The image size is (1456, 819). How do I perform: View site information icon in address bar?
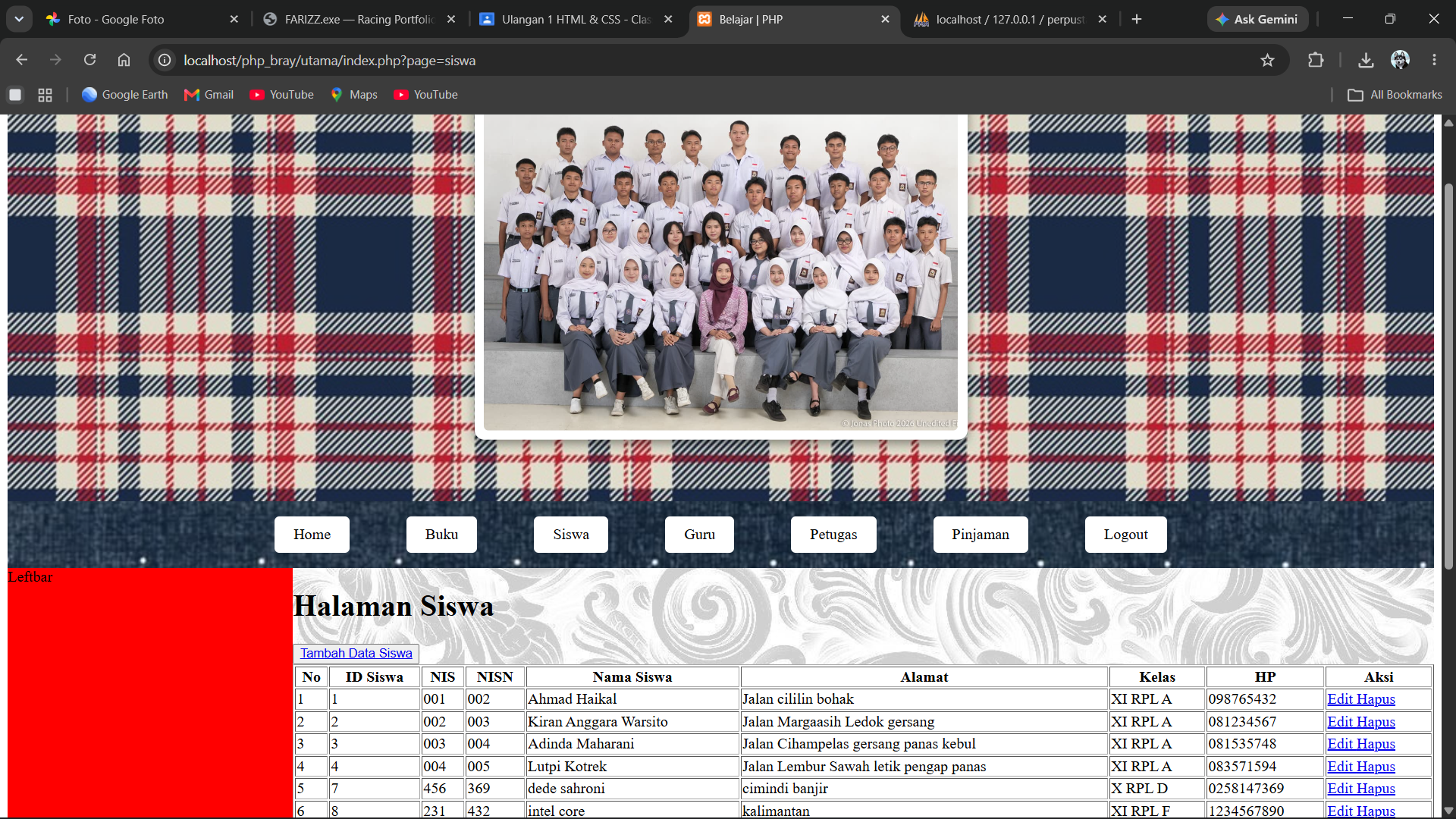(165, 60)
